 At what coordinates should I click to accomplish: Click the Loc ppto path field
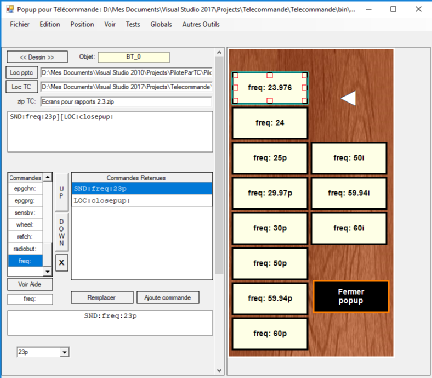126,73
